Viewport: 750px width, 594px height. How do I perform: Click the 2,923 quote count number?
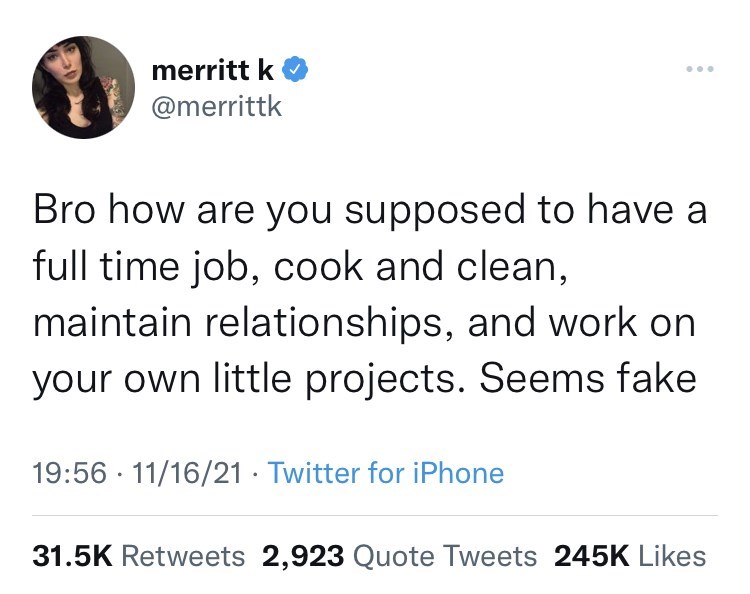pyautogui.click(x=302, y=556)
